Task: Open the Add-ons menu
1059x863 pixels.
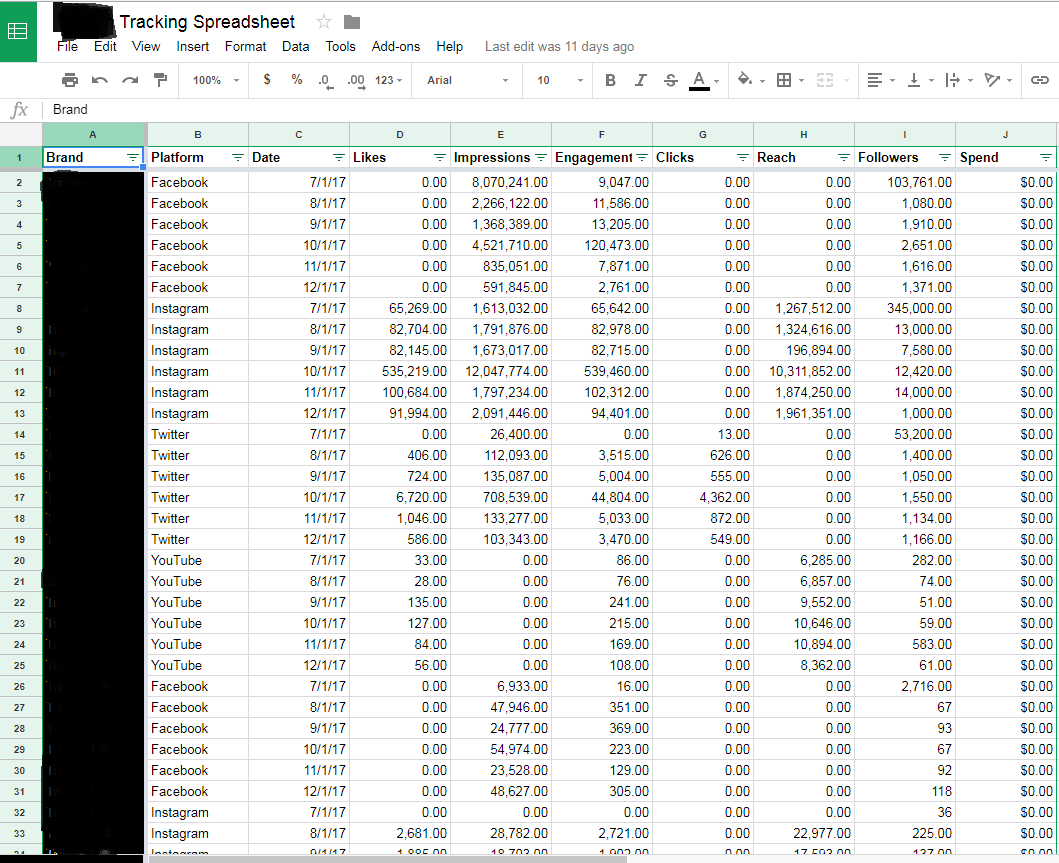Action: 396,47
